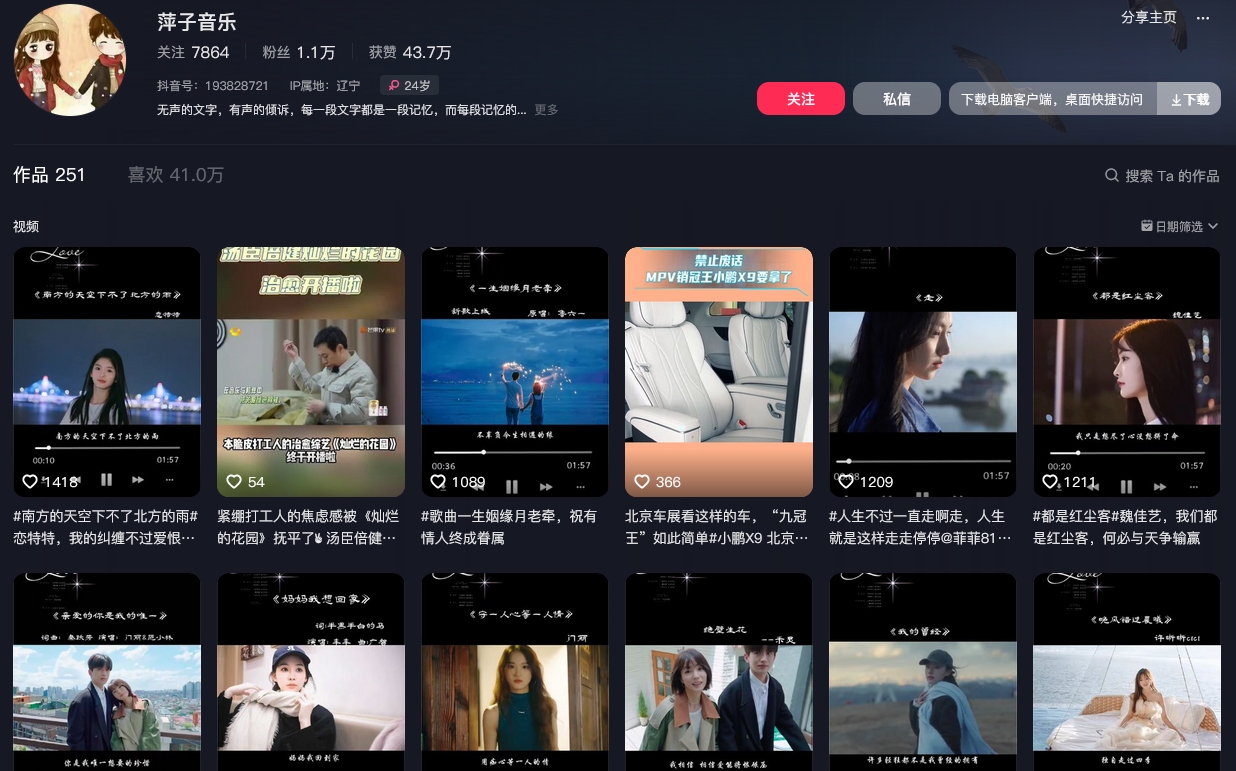
Task: Click the fast-forward icon on 都是红尘客 video thumbnail
Action: [1160, 488]
